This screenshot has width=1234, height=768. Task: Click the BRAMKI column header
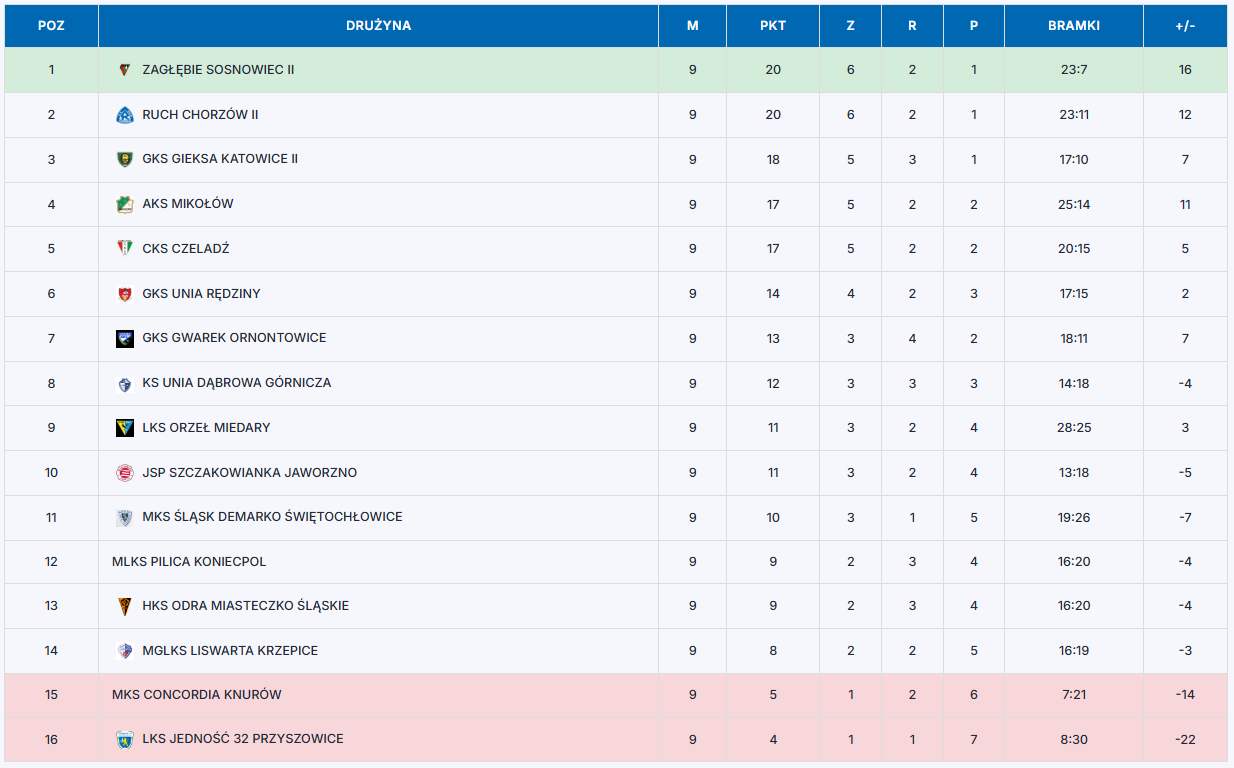coord(1074,26)
